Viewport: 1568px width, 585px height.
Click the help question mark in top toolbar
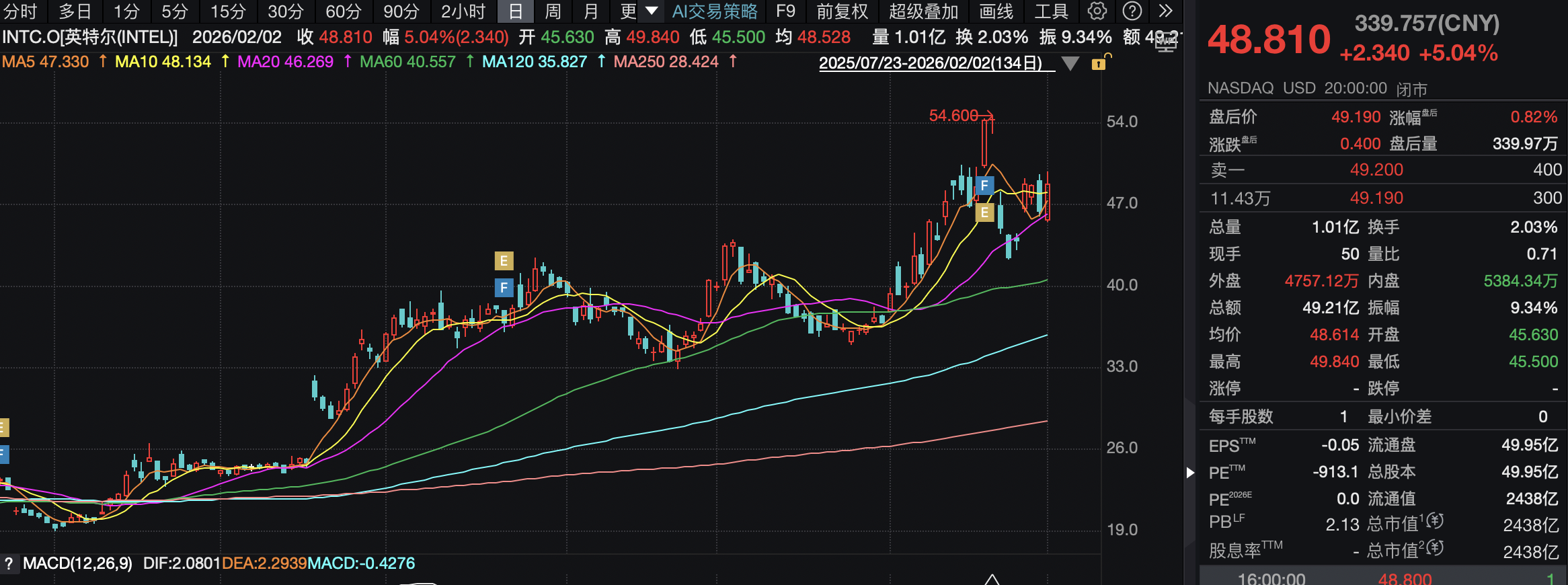click(1132, 11)
